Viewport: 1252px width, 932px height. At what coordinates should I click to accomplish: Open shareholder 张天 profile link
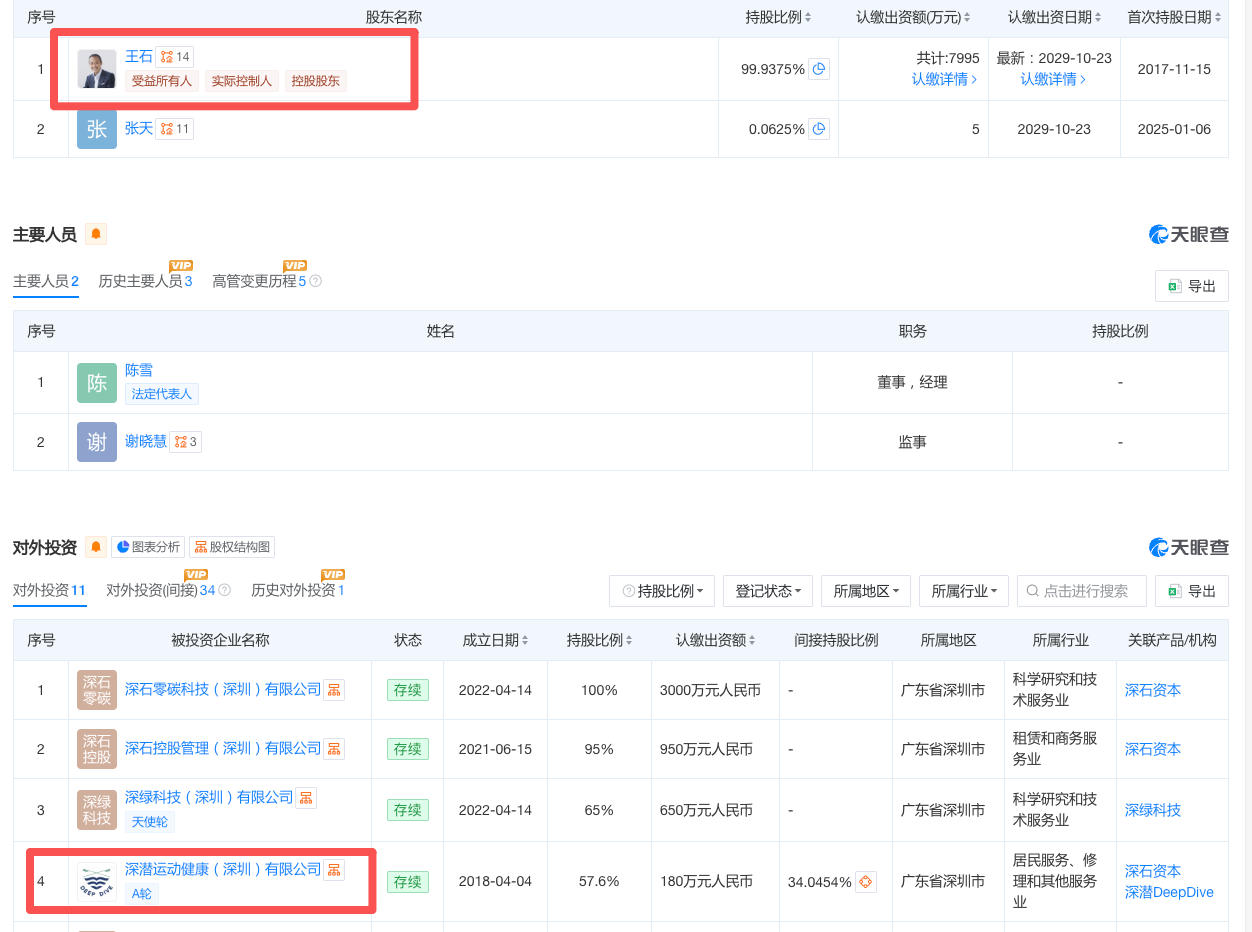click(x=139, y=128)
